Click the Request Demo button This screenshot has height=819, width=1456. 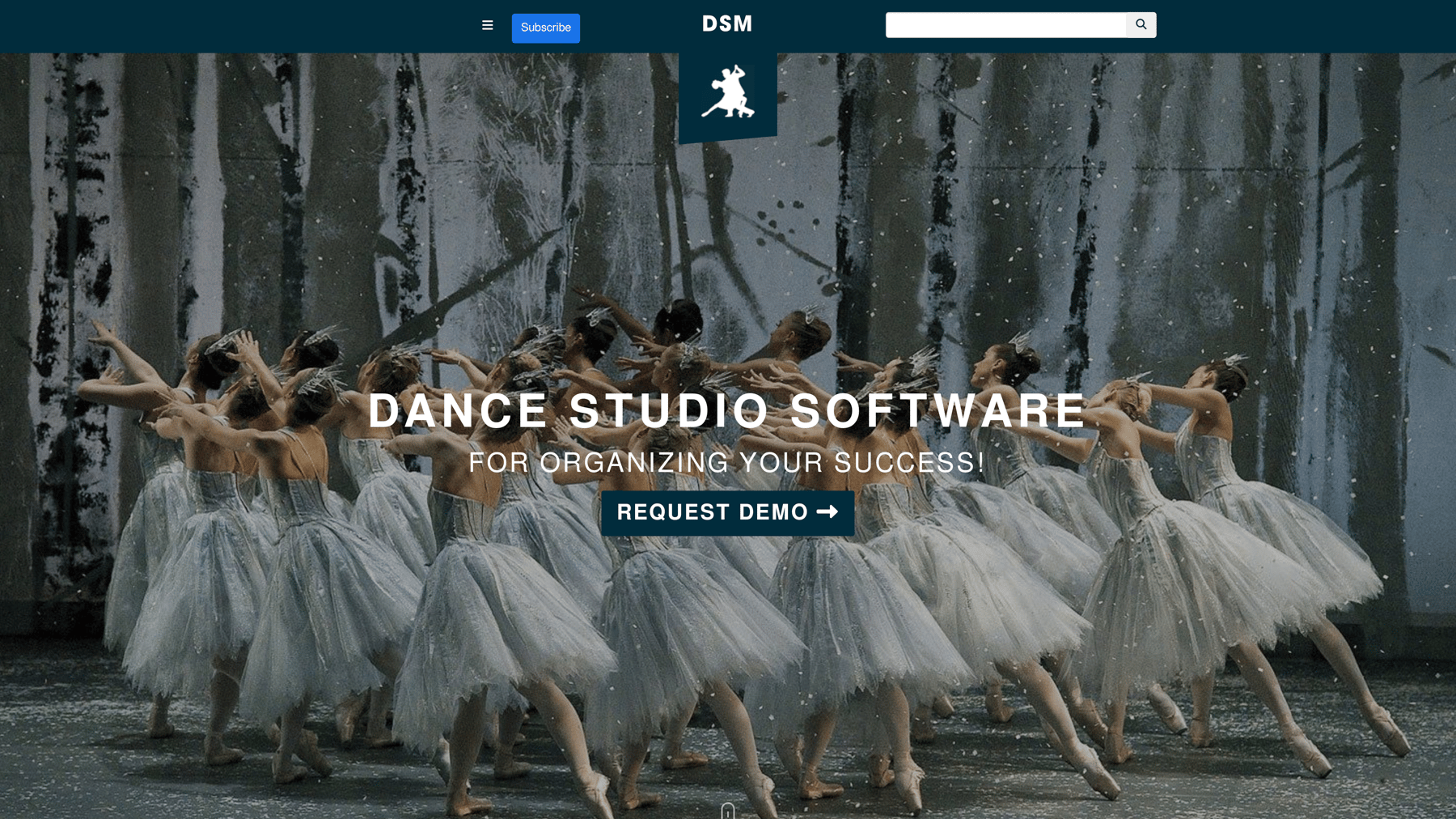[728, 512]
